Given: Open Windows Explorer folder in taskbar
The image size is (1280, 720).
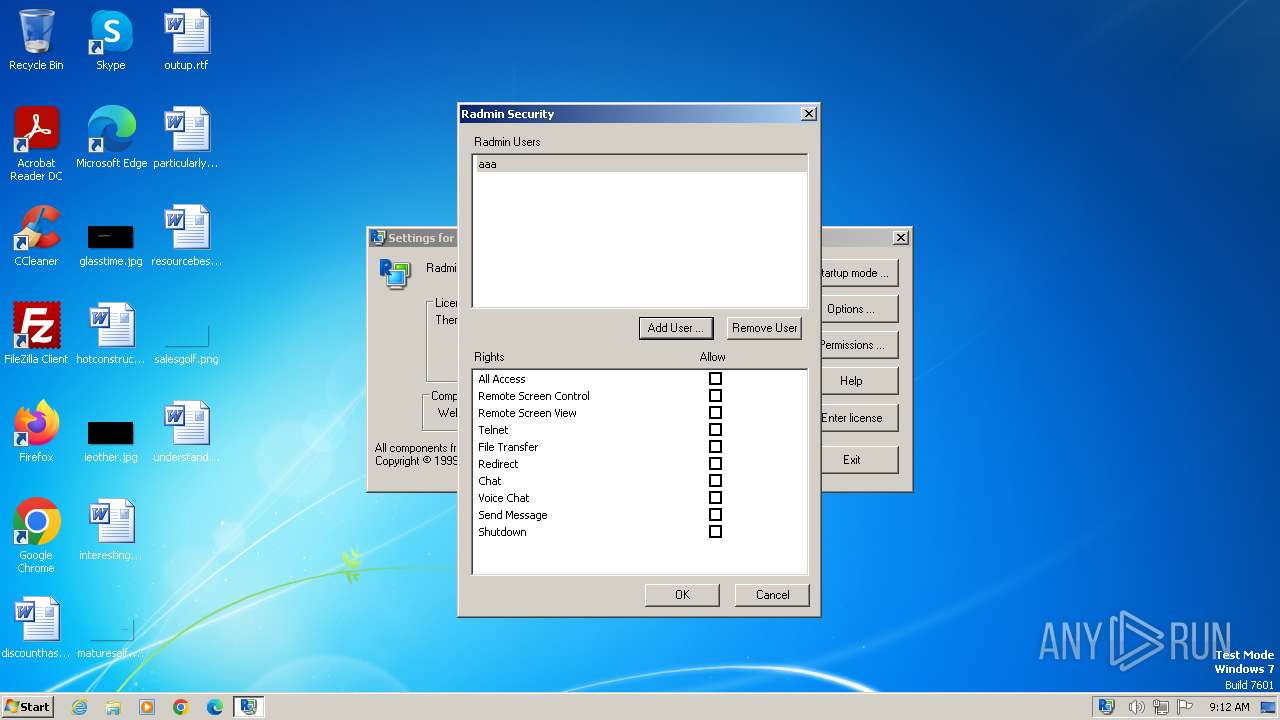Looking at the screenshot, I should coord(113,707).
